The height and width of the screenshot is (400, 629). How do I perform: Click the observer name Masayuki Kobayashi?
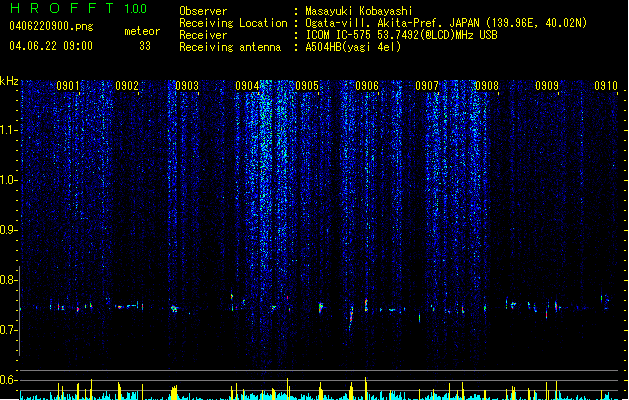point(359,11)
